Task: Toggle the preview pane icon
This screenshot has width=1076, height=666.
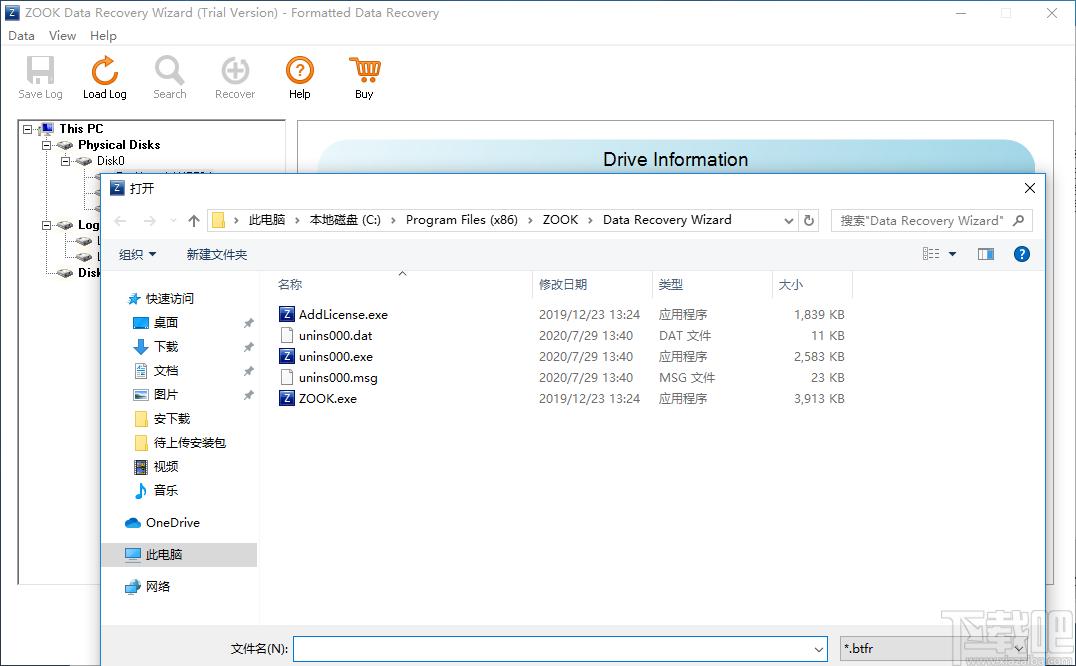Action: (x=986, y=254)
